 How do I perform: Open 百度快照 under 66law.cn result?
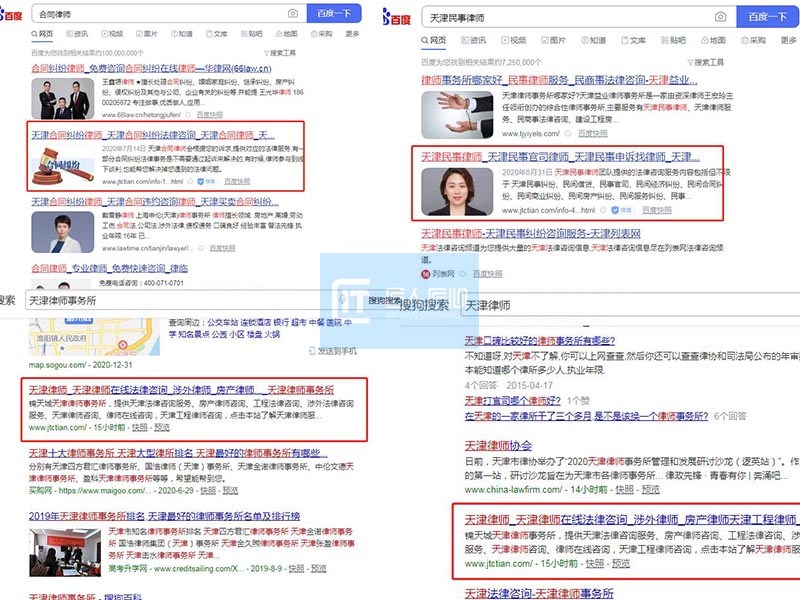pyautogui.click(x=210, y=115)
